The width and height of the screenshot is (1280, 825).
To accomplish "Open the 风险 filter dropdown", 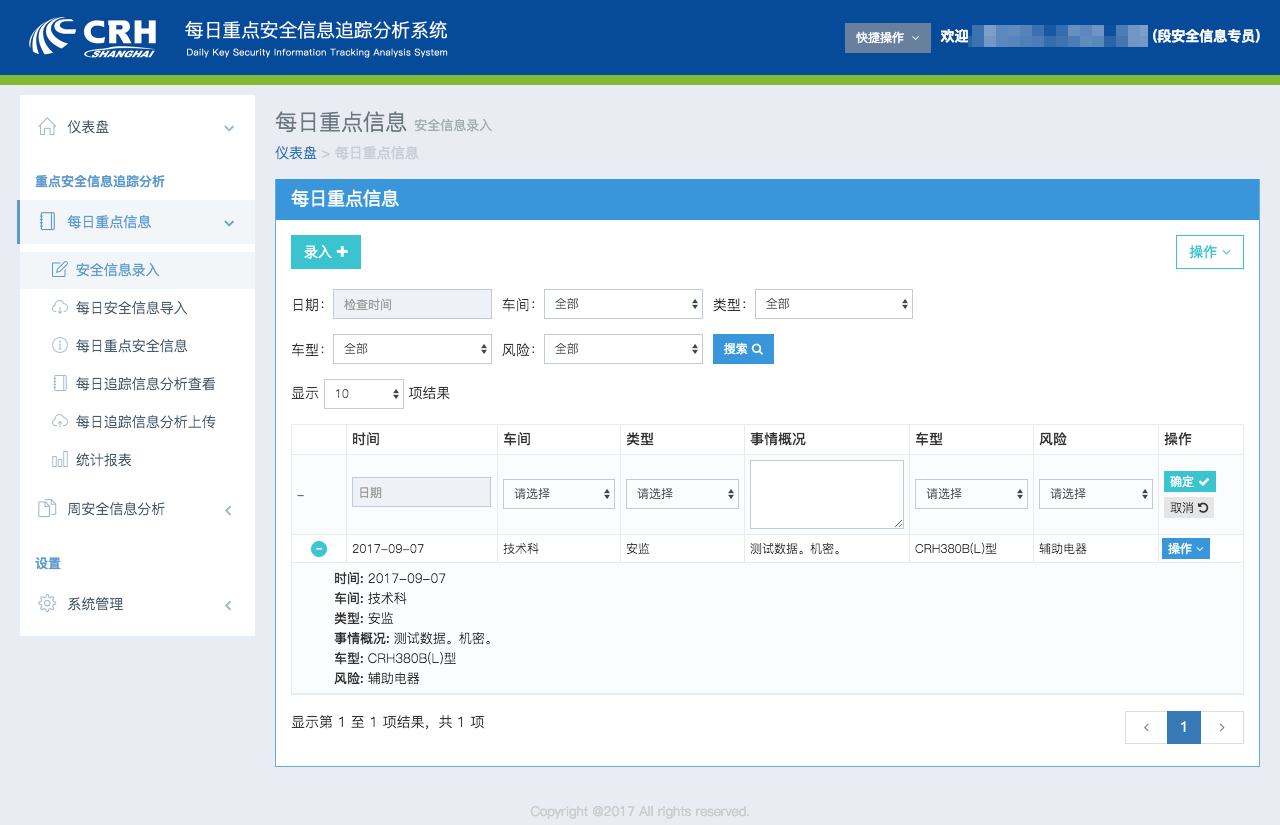I will (623, 349).
